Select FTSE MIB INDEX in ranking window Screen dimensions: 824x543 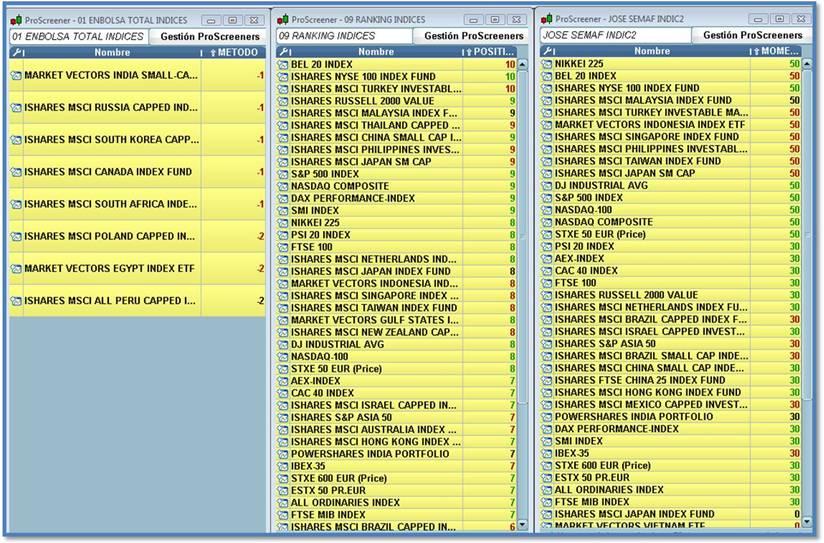tap(397, 515)
